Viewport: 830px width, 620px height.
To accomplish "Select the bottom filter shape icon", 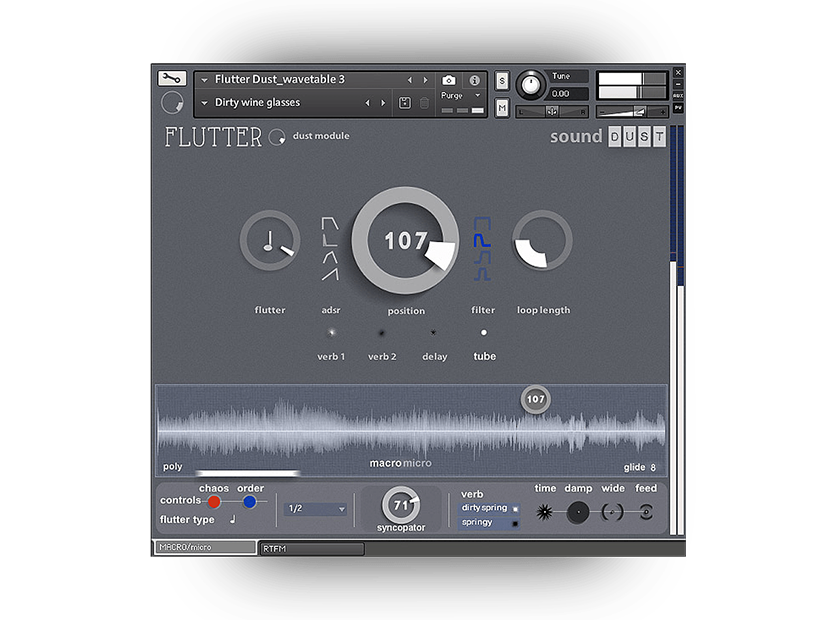I will click(482, 274).
